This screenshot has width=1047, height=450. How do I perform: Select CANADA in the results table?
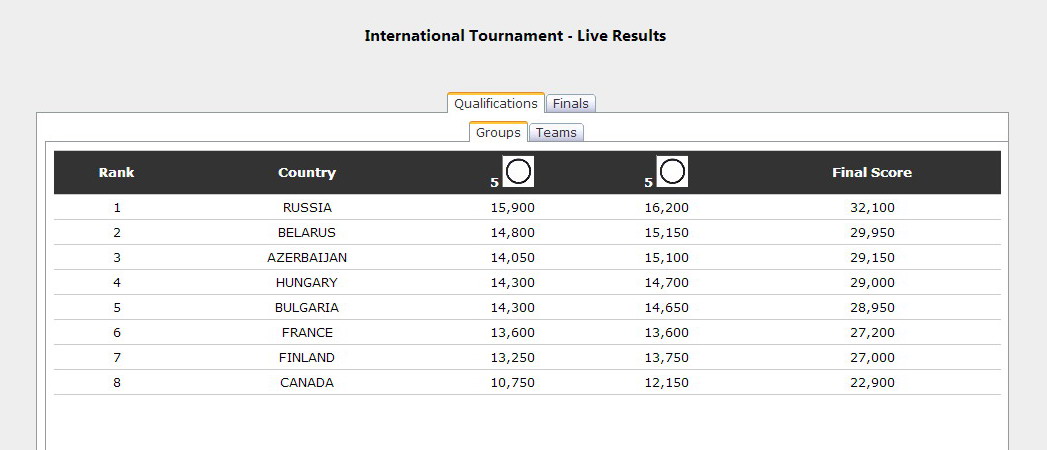pos(307,383)
